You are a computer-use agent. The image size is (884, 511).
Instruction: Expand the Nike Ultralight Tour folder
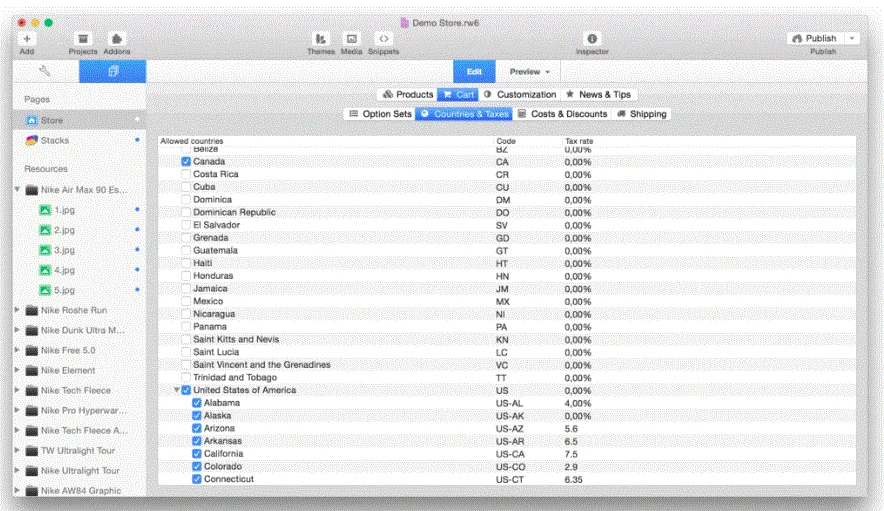click(x=17, y=470)
